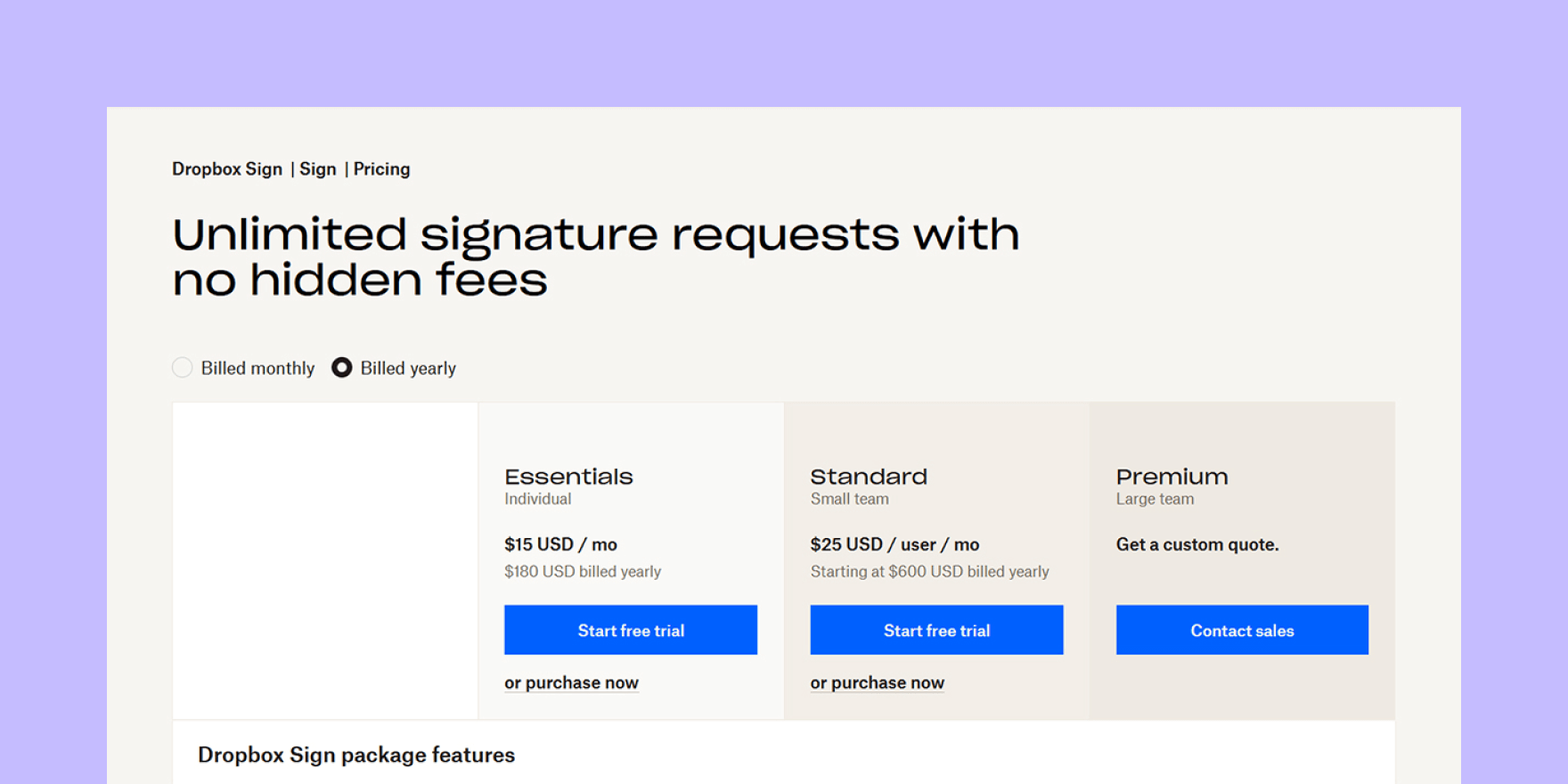
Task: Select the Billed yearly radio button
Action: tap(342, 368)
